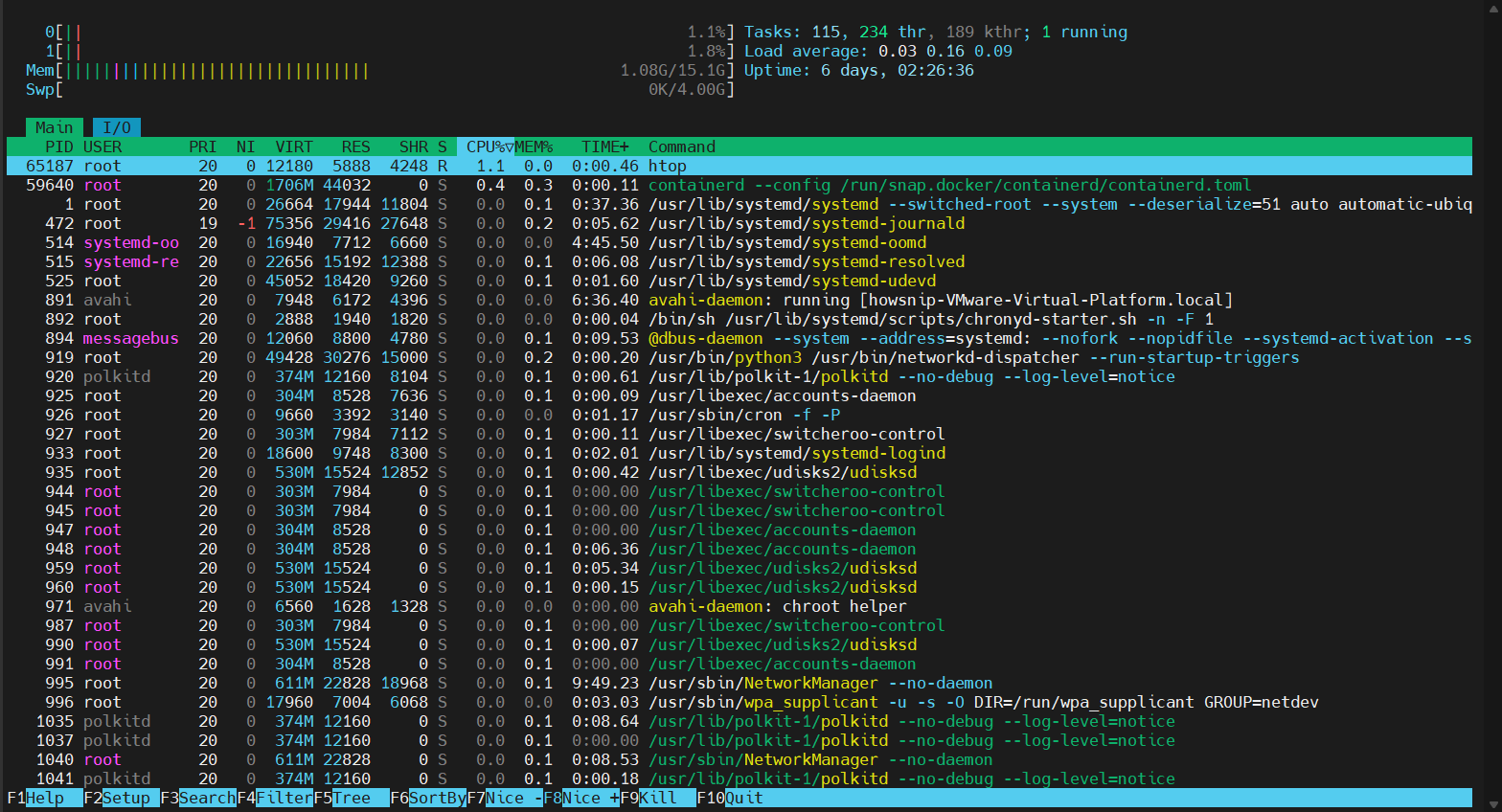Click the terminal vertical scrollbar
Image resolution: width=1502 pixels, height=812 pixels.
[1493, 406]
